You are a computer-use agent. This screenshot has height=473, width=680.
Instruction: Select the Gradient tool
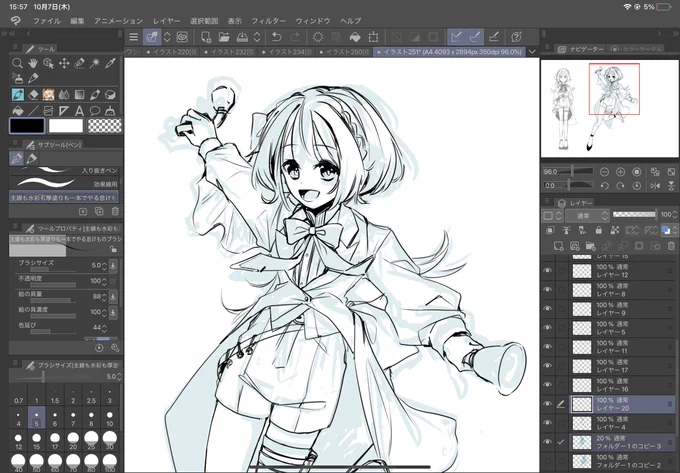pos(79,95)
